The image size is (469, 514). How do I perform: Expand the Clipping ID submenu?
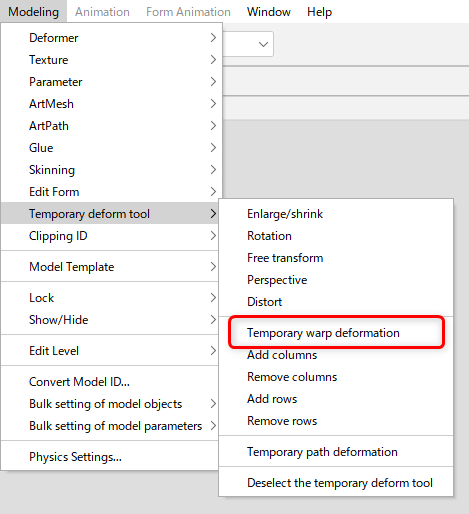pyautogui.click(x=109, y=236)
